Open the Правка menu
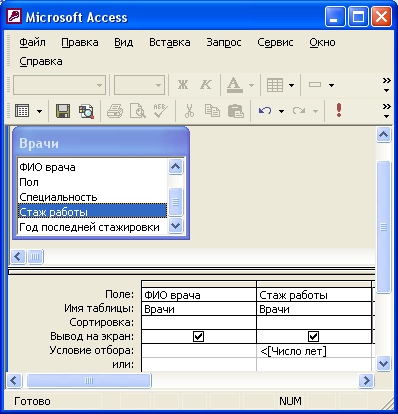The image size is (398, 414). tap(80, 42)
